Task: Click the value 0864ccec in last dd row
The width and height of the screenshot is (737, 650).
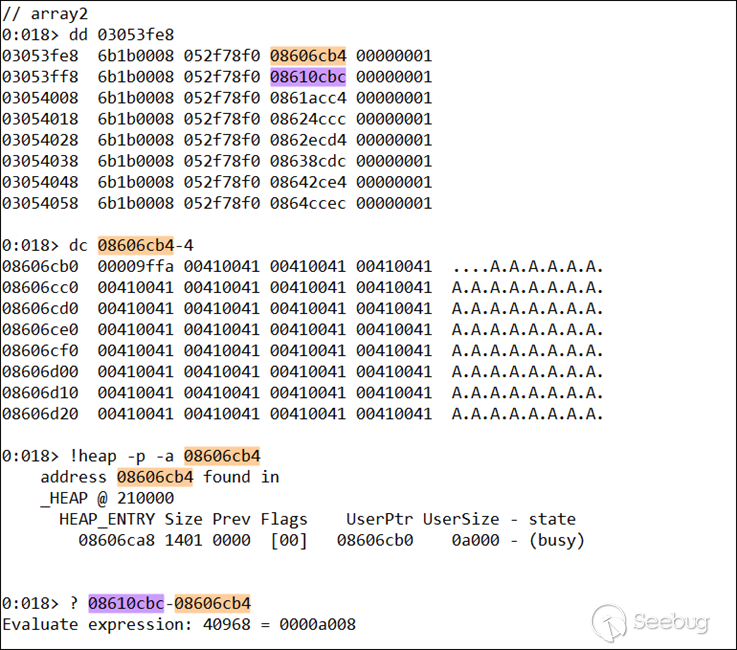Action: click(308, 203)
